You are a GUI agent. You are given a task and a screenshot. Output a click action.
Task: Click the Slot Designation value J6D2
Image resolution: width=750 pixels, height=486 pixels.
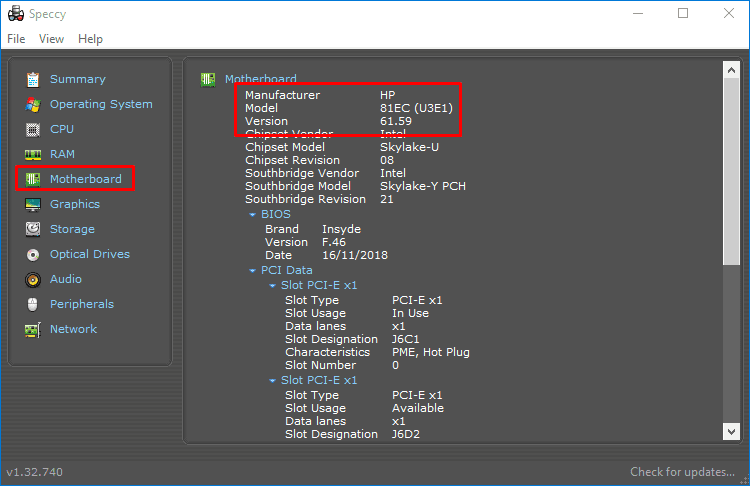[406, 434]
